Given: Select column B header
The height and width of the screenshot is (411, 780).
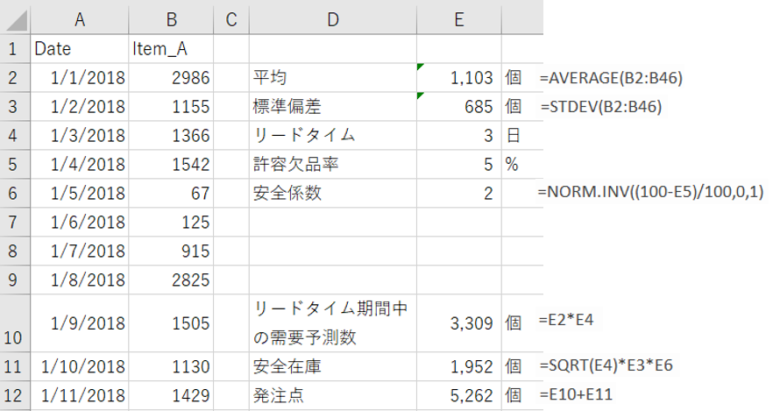Looking at the screenshot, I should pyautogui.click(x=171, y=19).
